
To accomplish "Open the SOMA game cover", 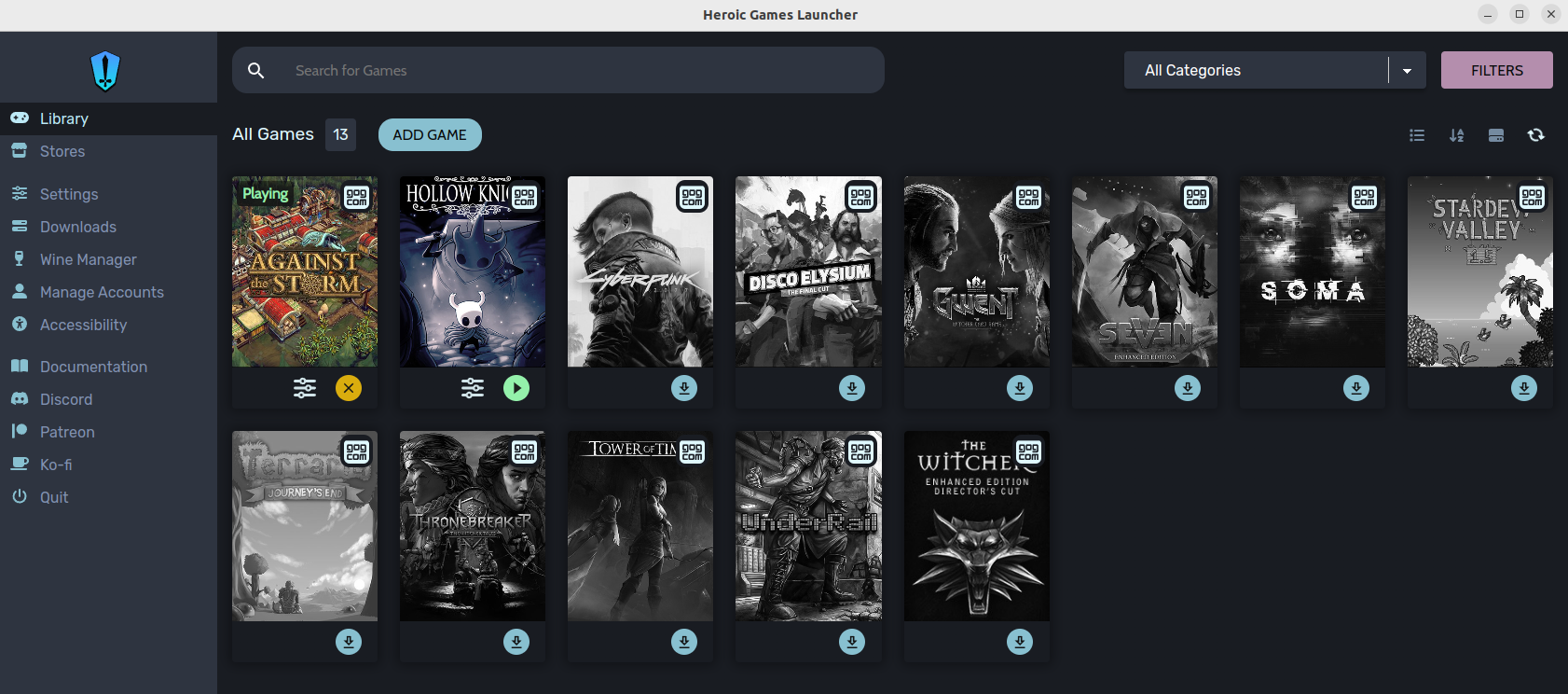I will [1313, 271].
